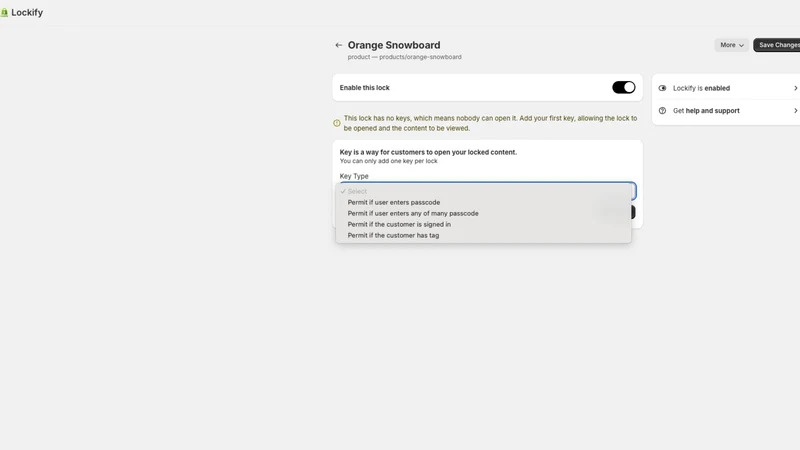Turn off the Enable this lock switch
The height and width of the screenshot is (450, 800).
(623, 87)
